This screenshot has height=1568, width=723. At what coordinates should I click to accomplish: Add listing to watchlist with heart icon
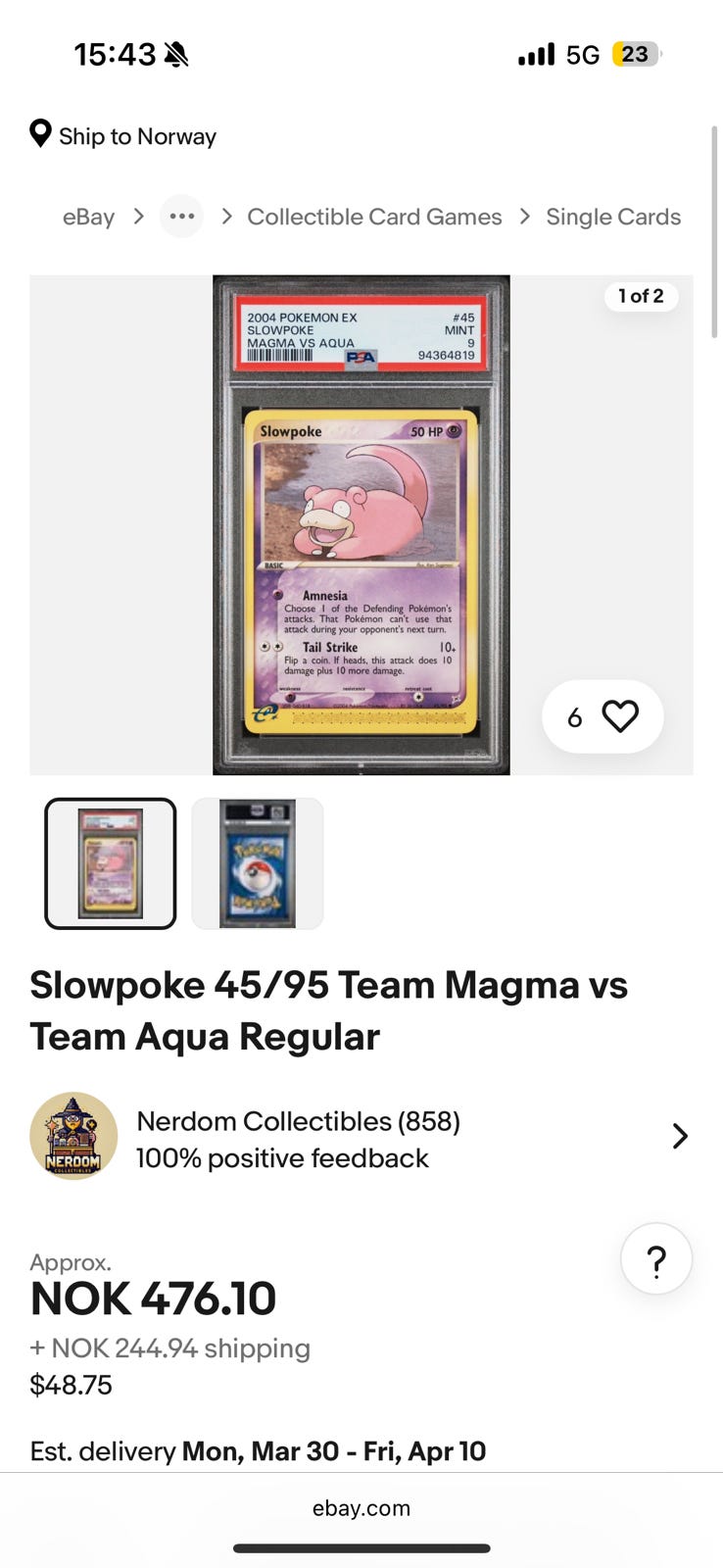620,716
